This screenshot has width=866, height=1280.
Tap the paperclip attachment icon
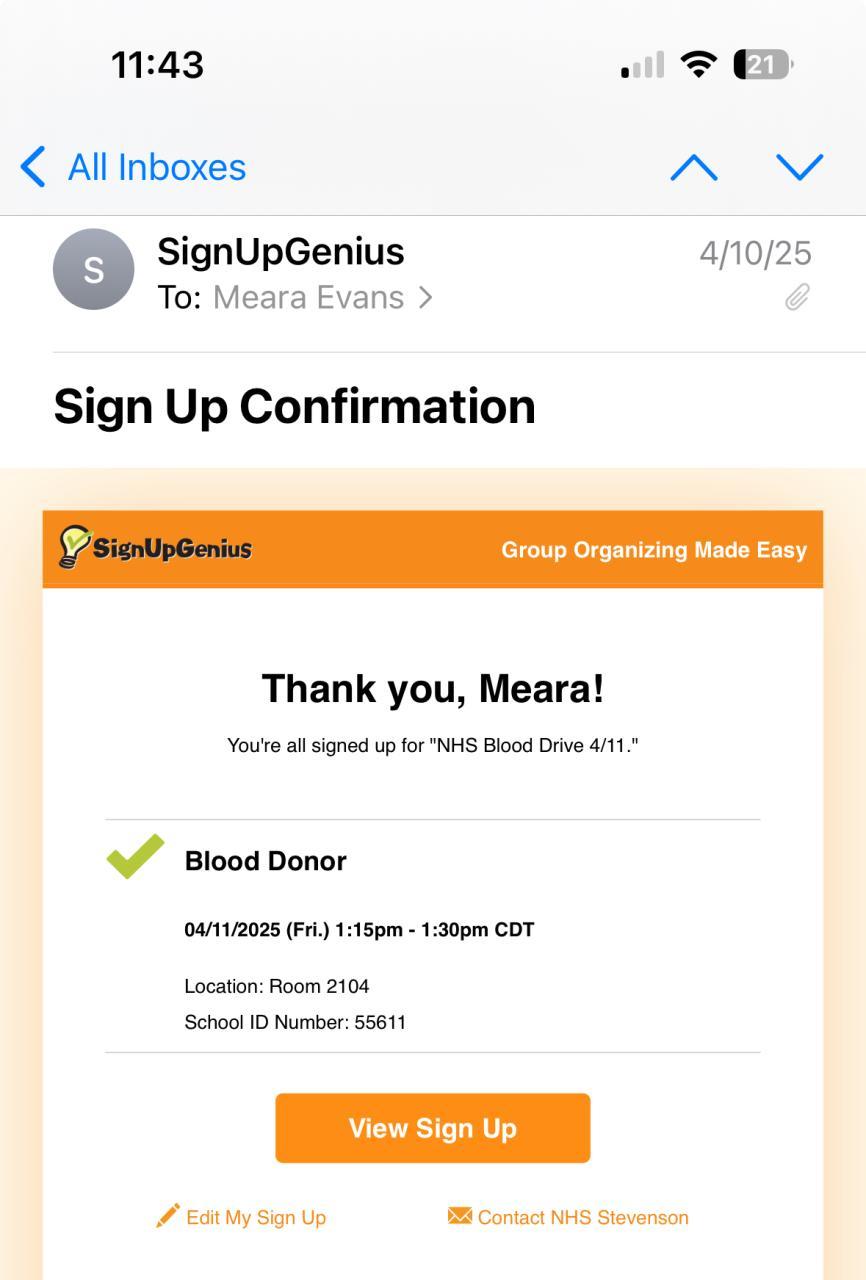point(797,297)
